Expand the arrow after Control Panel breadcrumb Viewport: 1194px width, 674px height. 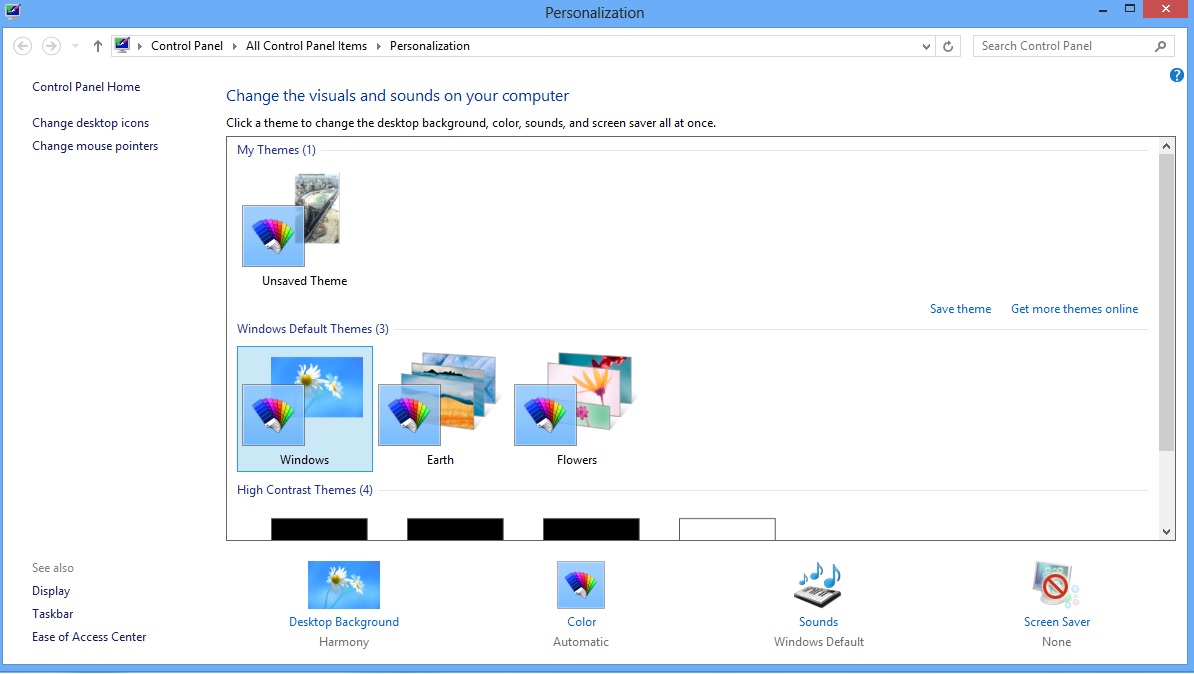[235, 46]
